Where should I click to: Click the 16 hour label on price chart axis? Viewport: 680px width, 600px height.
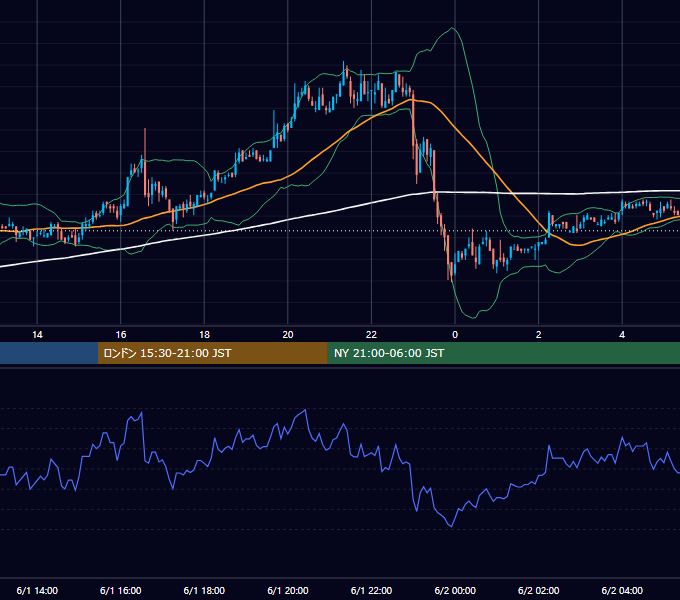click(x=121, y=335)
